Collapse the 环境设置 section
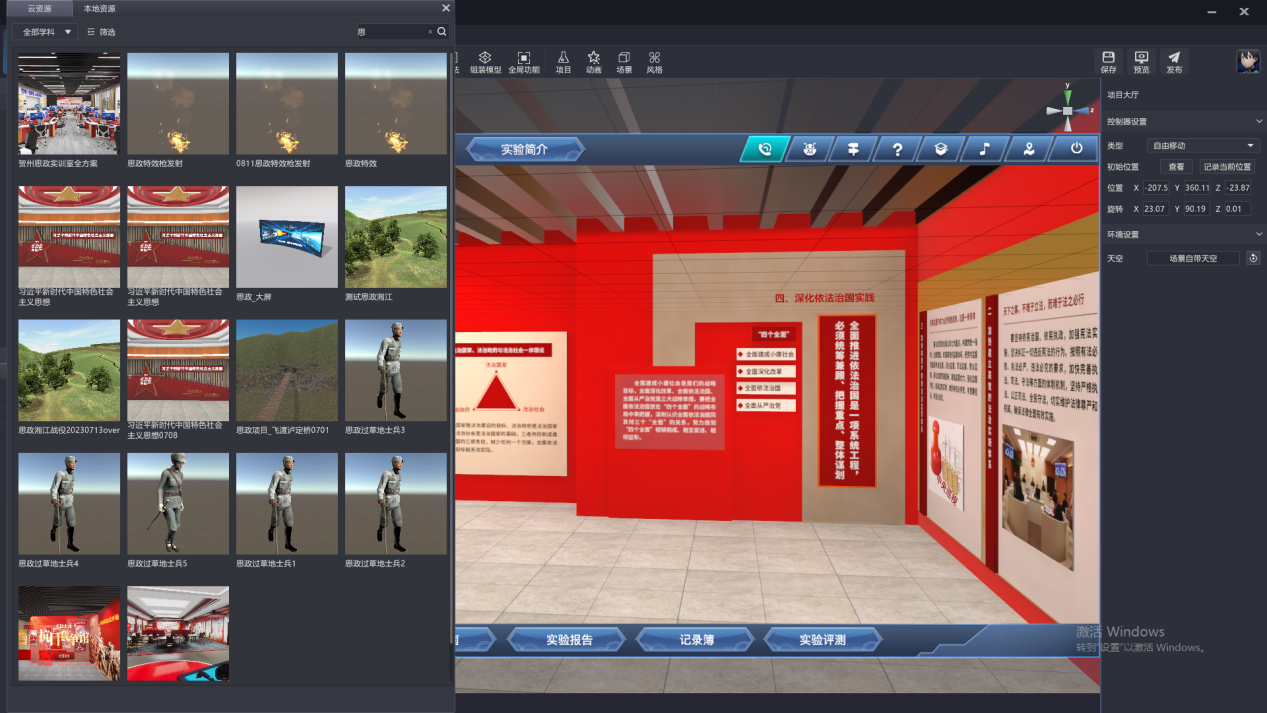Screen dimensions: 1267x713 (x=1258, y=234)
